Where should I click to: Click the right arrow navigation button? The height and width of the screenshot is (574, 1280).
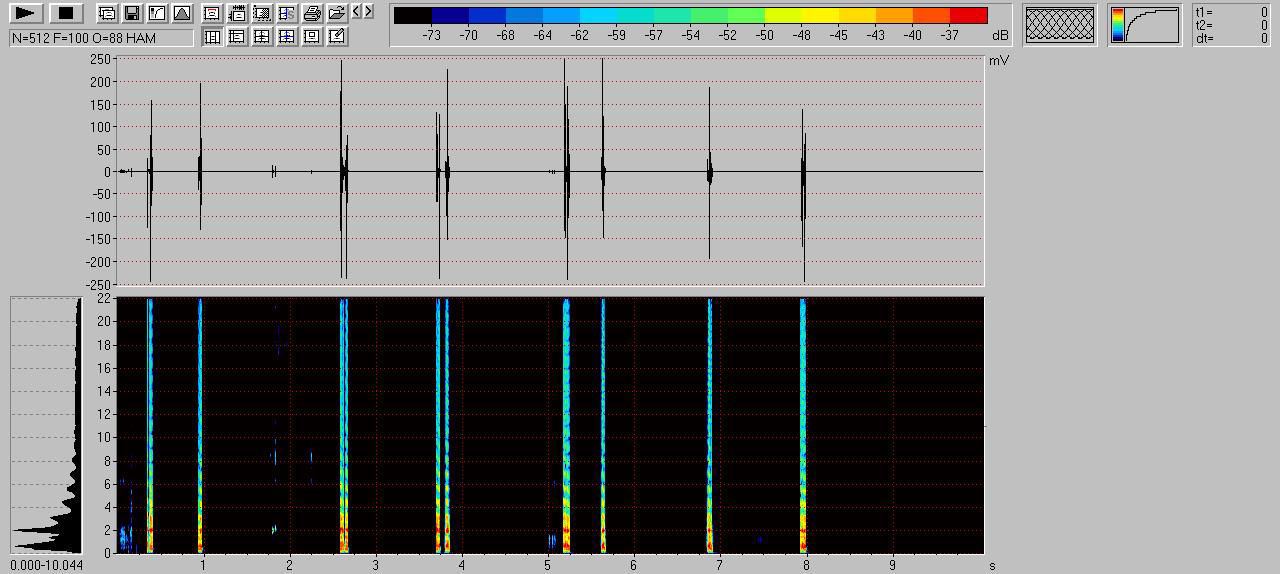369,12
